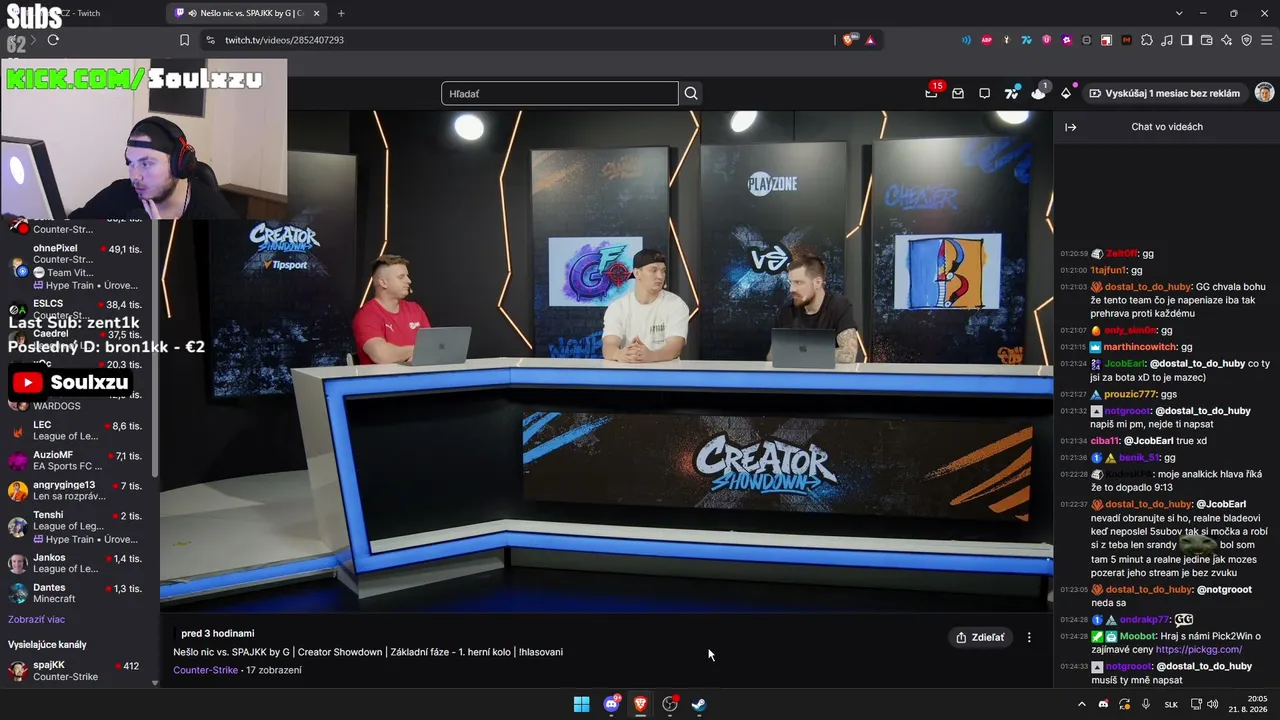
Task: Open the Brave hamburger main menu
Action: [x=1266, y=40]
